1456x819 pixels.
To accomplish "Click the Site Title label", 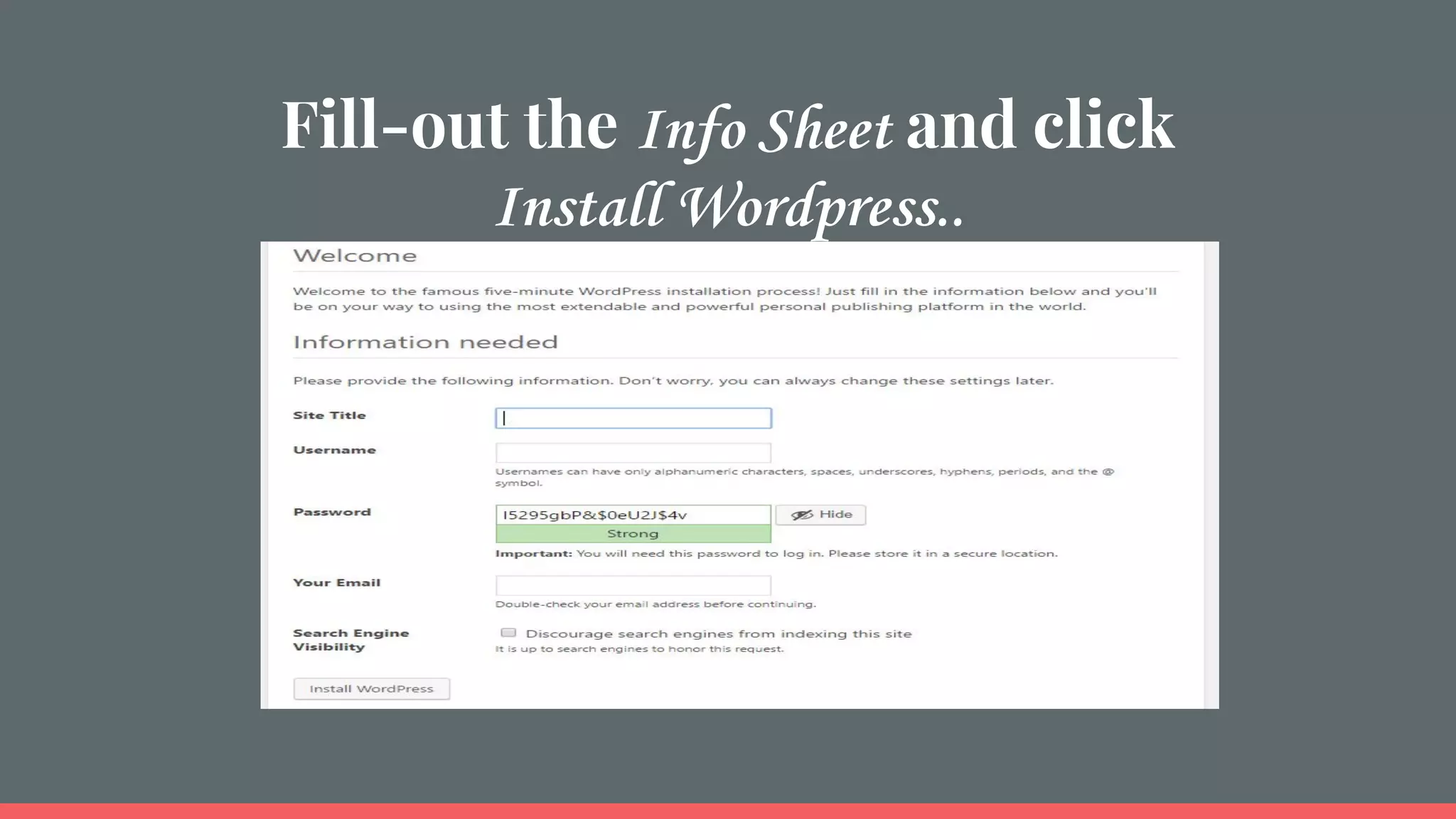I will pos(329,415).
